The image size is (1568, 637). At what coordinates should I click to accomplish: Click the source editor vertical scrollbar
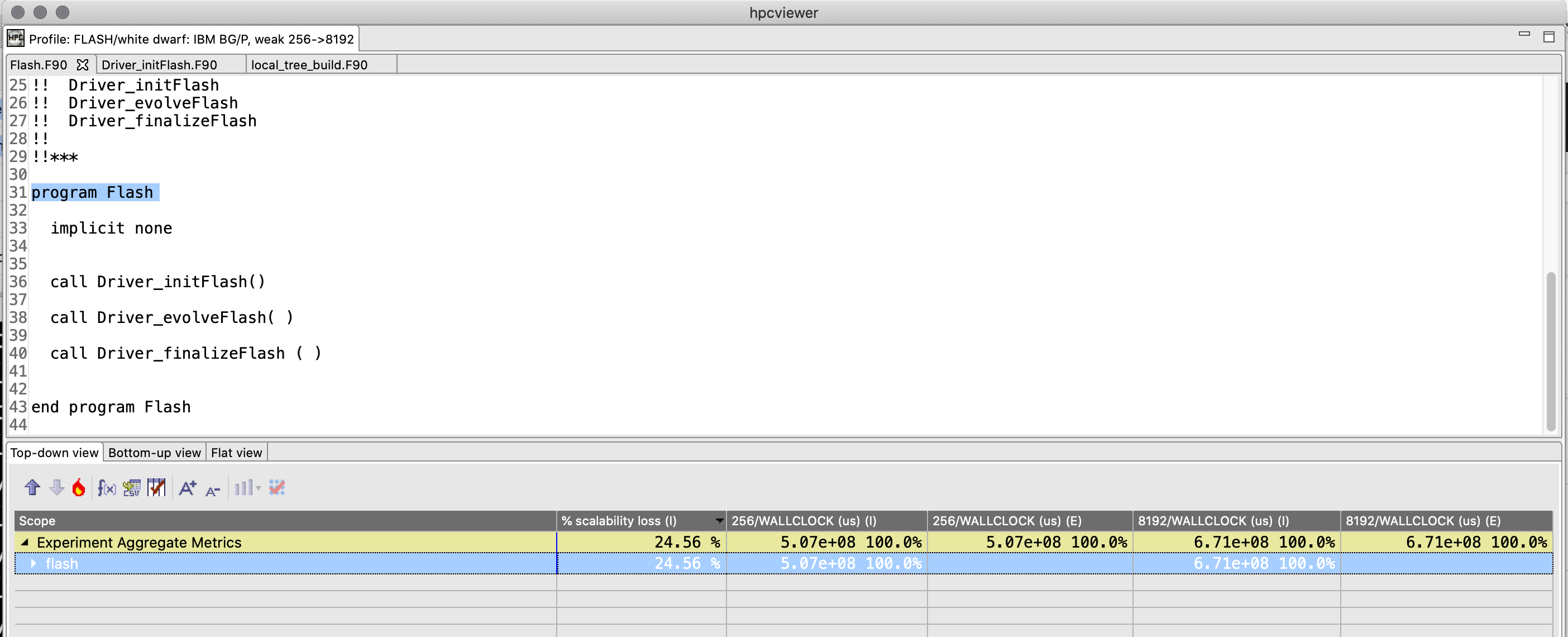1551,351
